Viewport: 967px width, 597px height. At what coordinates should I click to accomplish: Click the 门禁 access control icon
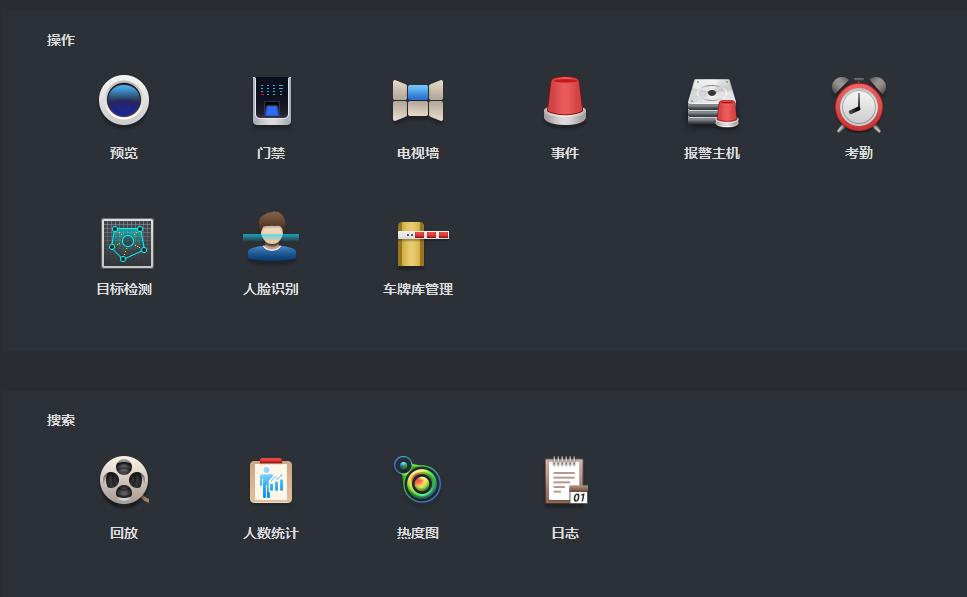click(270, 100)
